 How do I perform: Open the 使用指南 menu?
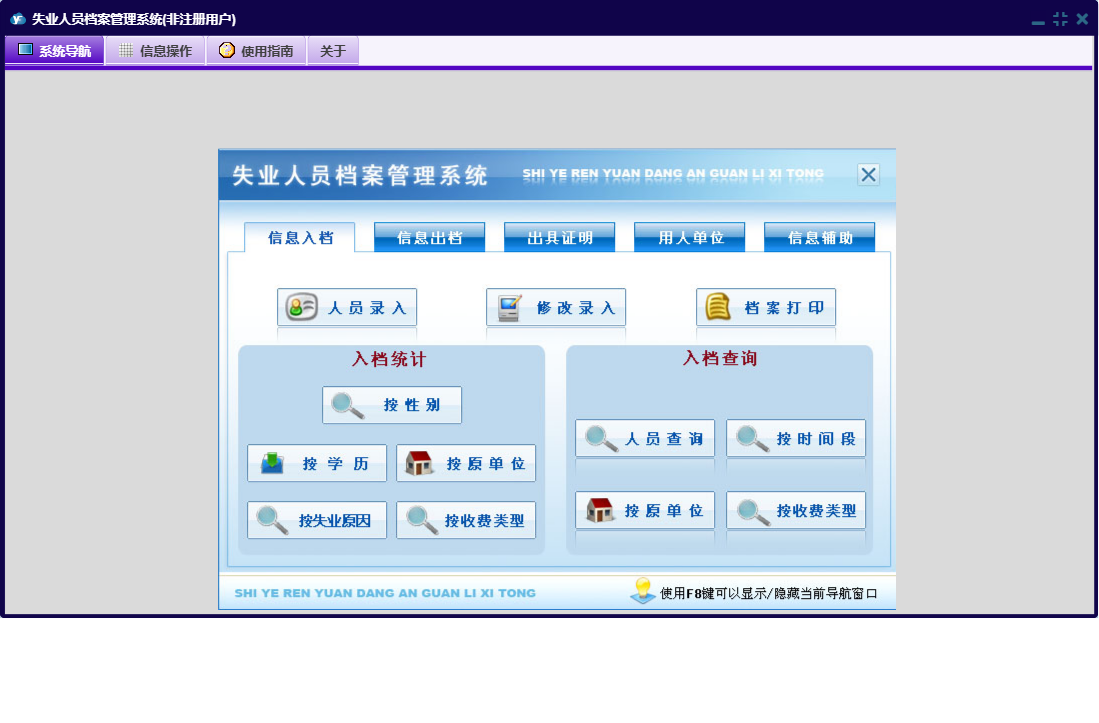click(257, 50)
